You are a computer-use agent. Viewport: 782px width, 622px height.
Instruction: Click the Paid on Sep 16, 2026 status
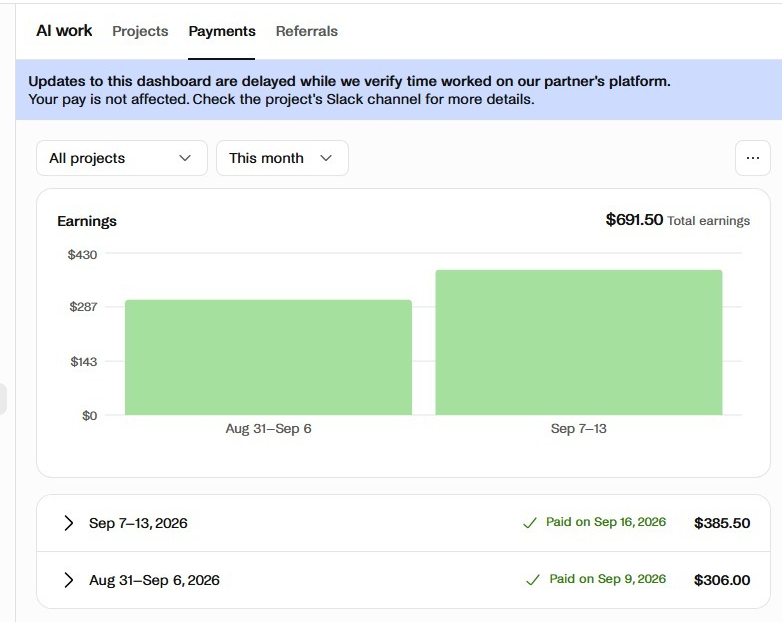(x=605, y=522)
